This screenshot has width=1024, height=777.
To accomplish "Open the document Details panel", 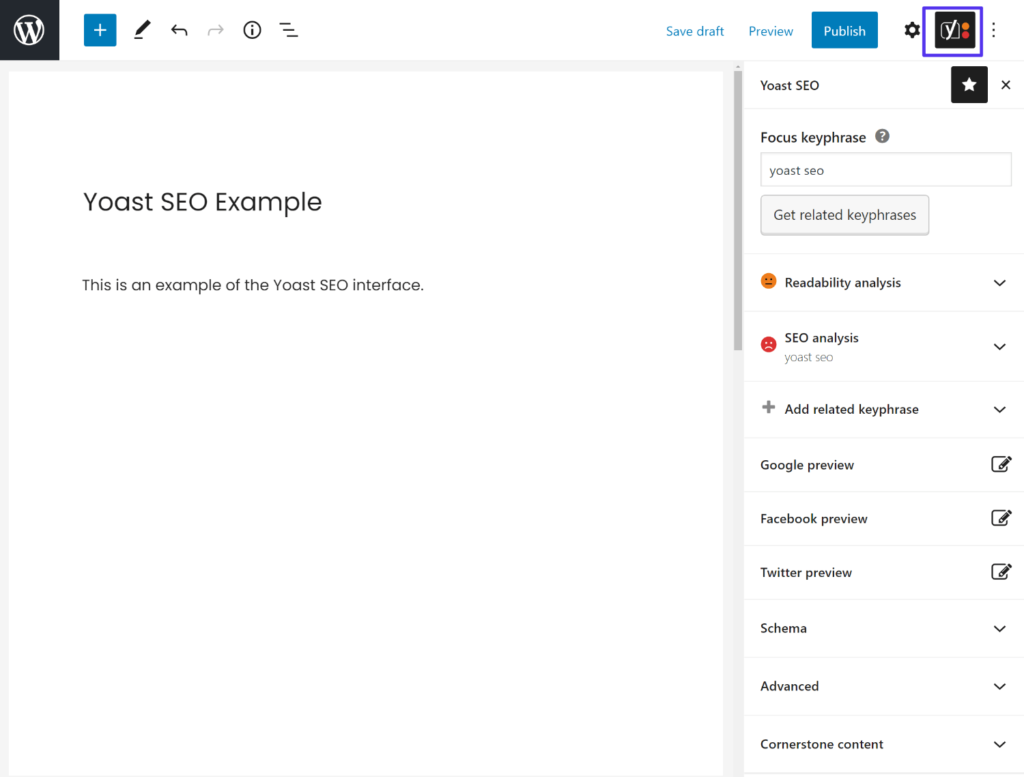I will tap(252, 30).
